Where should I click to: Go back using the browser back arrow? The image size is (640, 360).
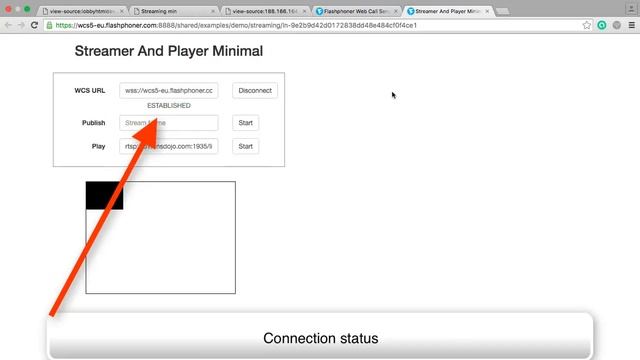(8, 25)
